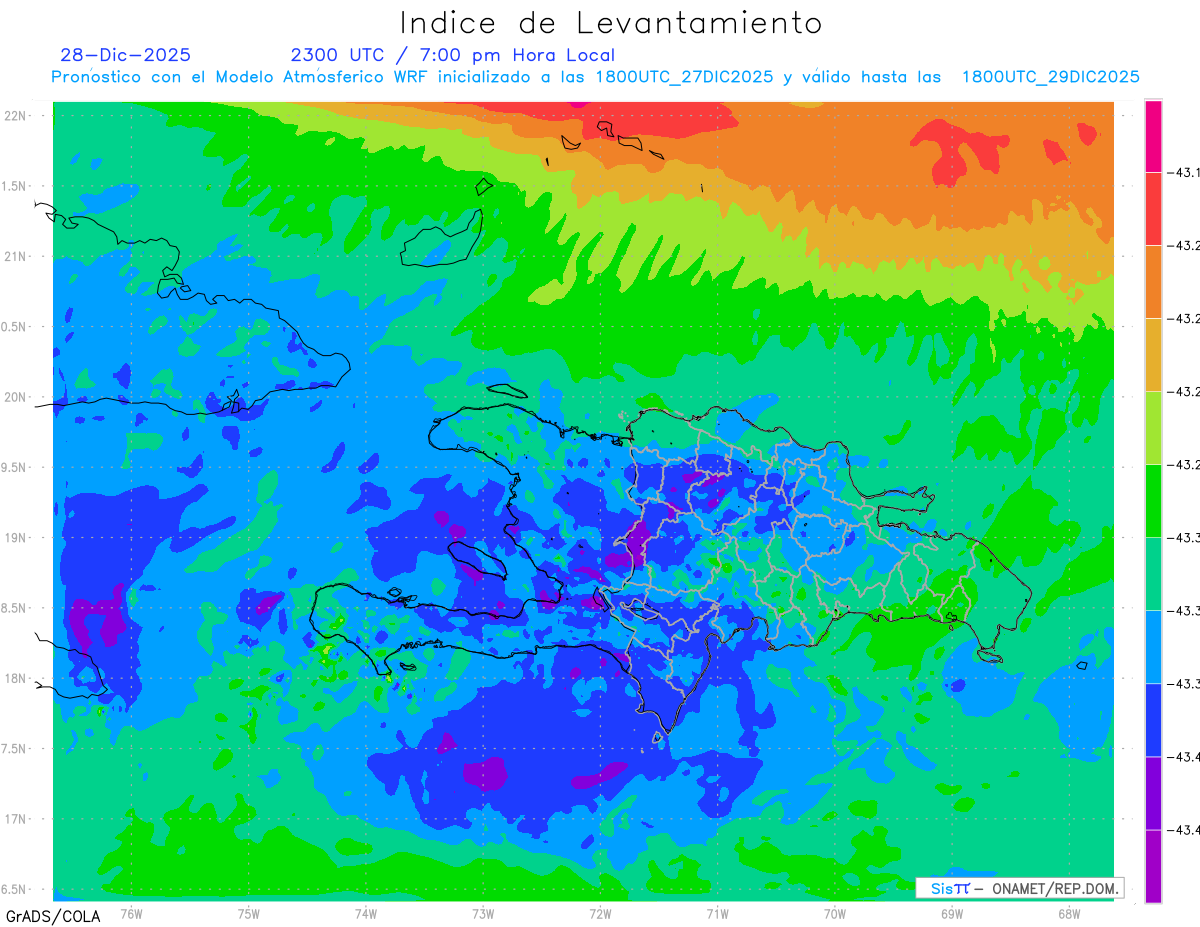Click the 'Indice de Levantamiento' map title
This screenshot has width=1200, height=927.
pyautogui.click(x=611, y=23)
